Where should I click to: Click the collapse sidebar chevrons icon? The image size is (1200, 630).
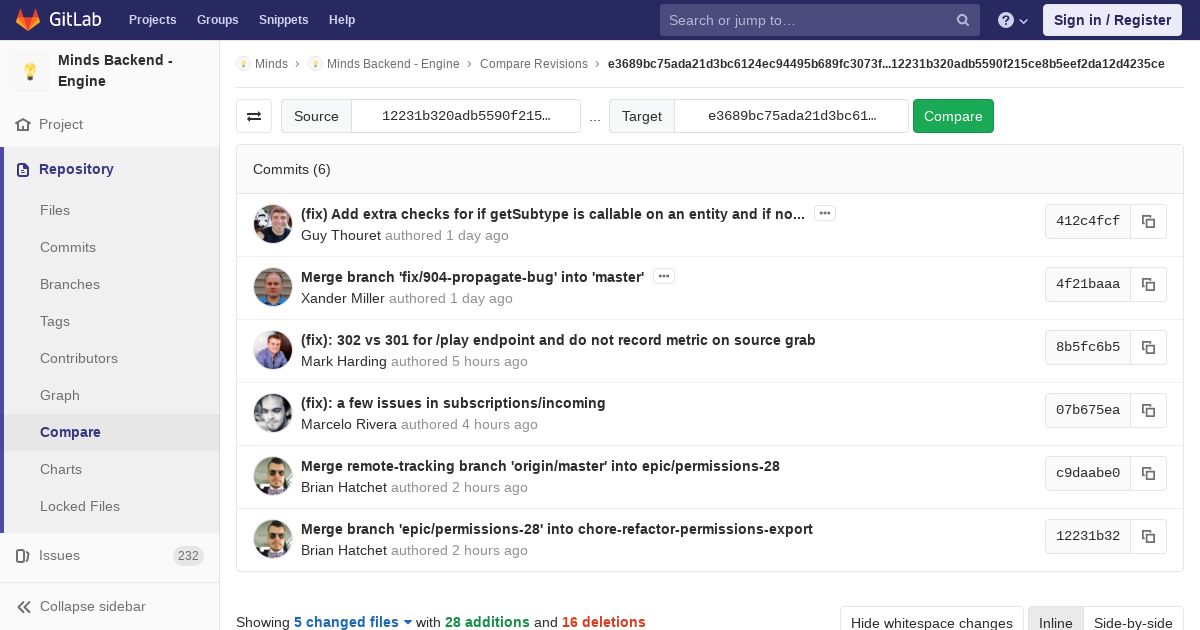tap(24, 607)
